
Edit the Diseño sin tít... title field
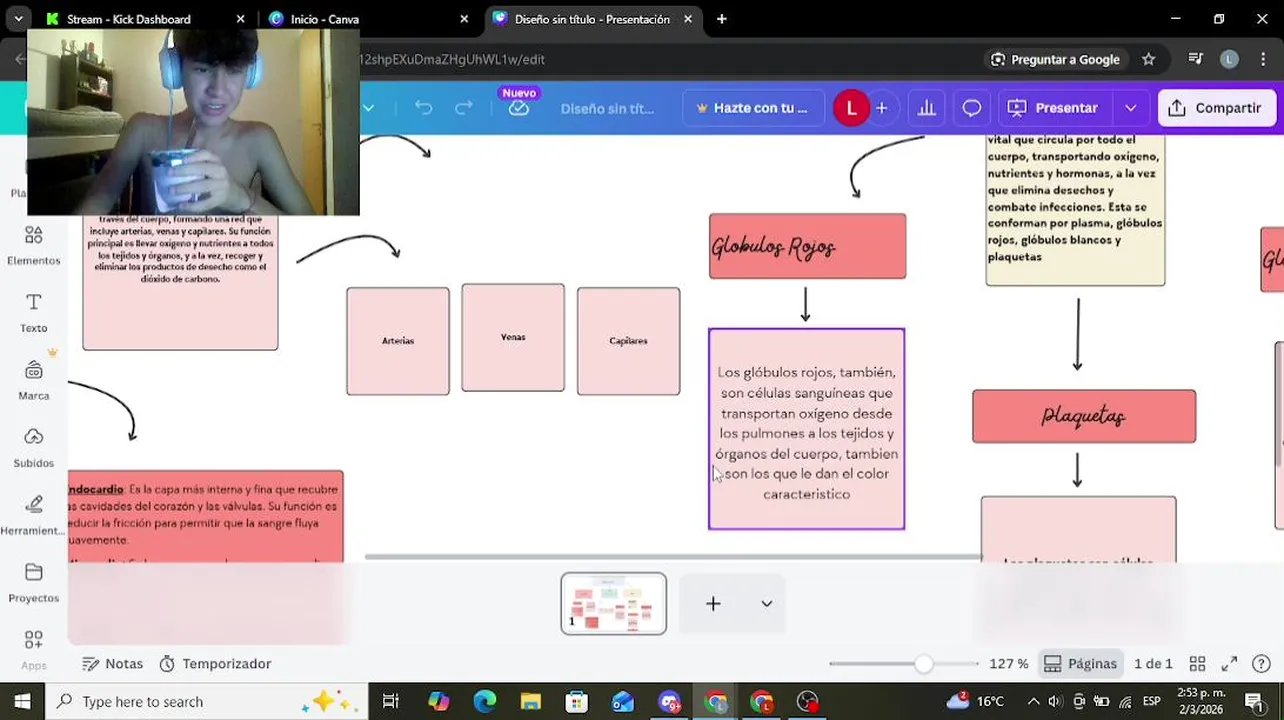pos(607,108)
